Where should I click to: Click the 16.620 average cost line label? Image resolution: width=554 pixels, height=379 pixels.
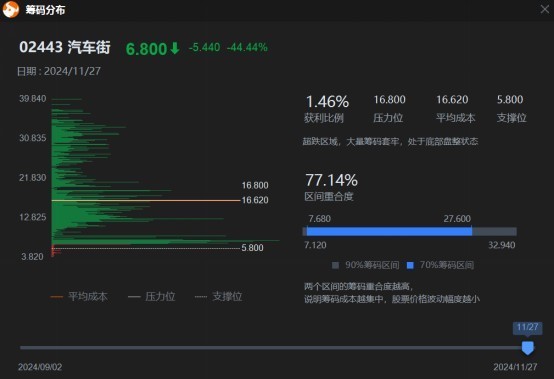coord(255,200)
